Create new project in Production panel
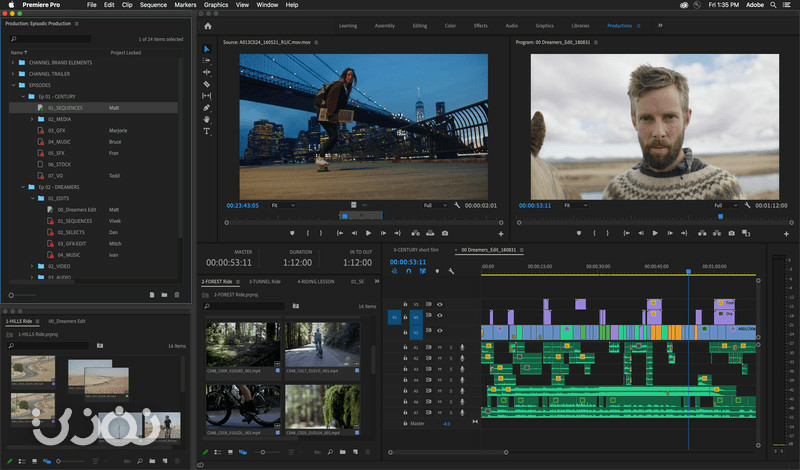The width and height of the screenshot is (800, 470). pos(152,295)
